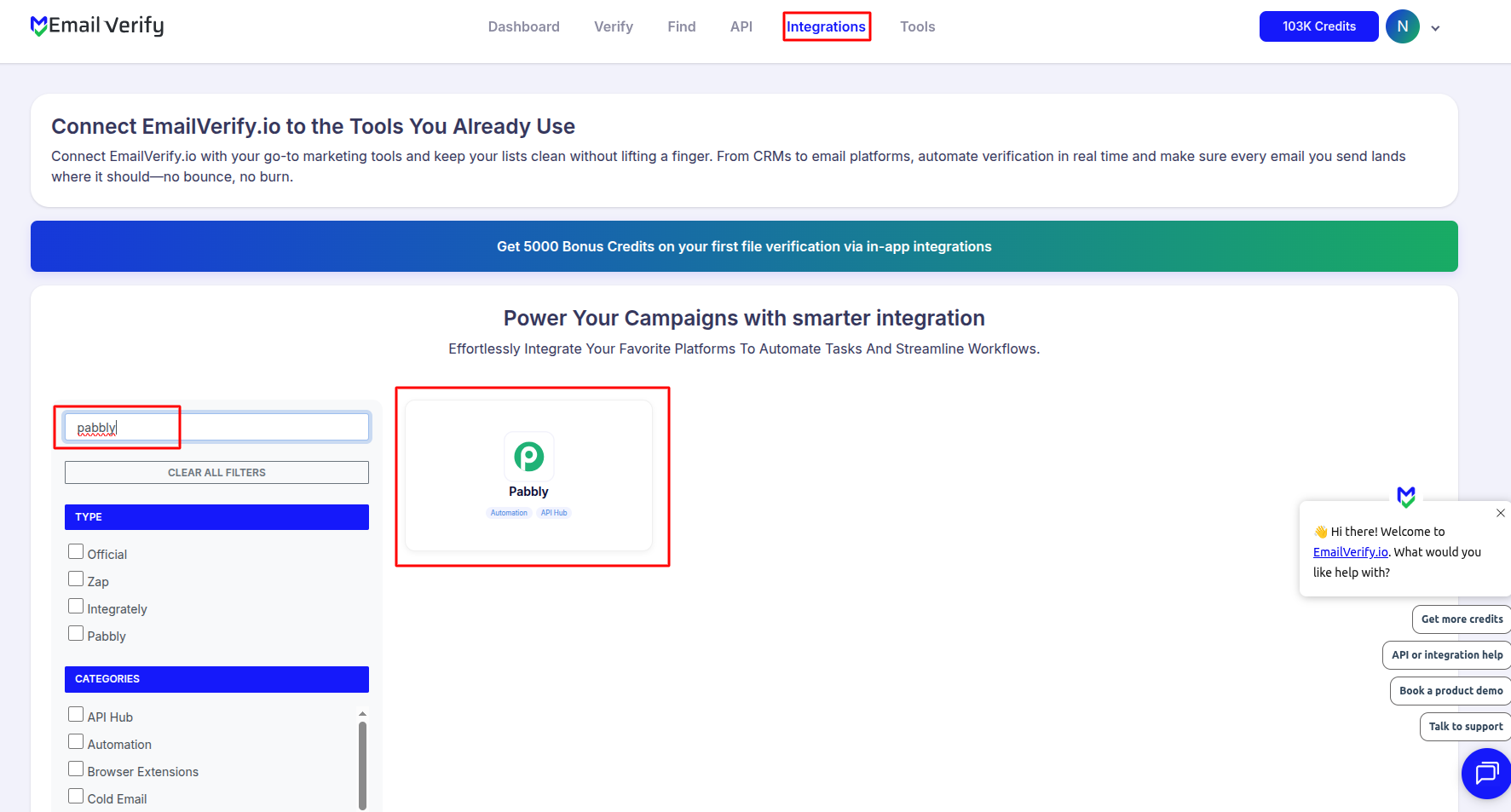Select API or integration help option
1511x812 pixels.
[x=1447, y=655]
